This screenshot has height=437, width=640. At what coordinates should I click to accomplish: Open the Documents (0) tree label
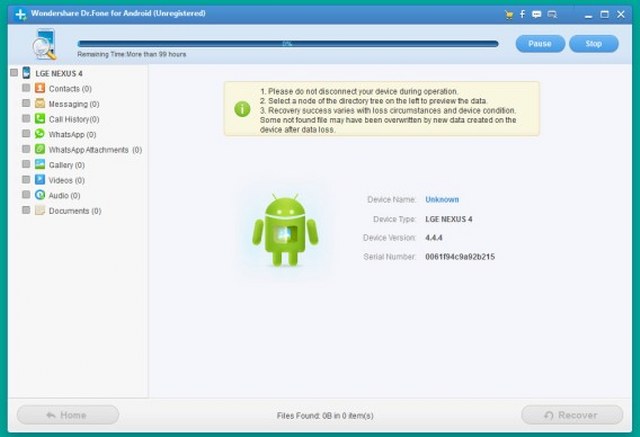[x=75, y=211]
